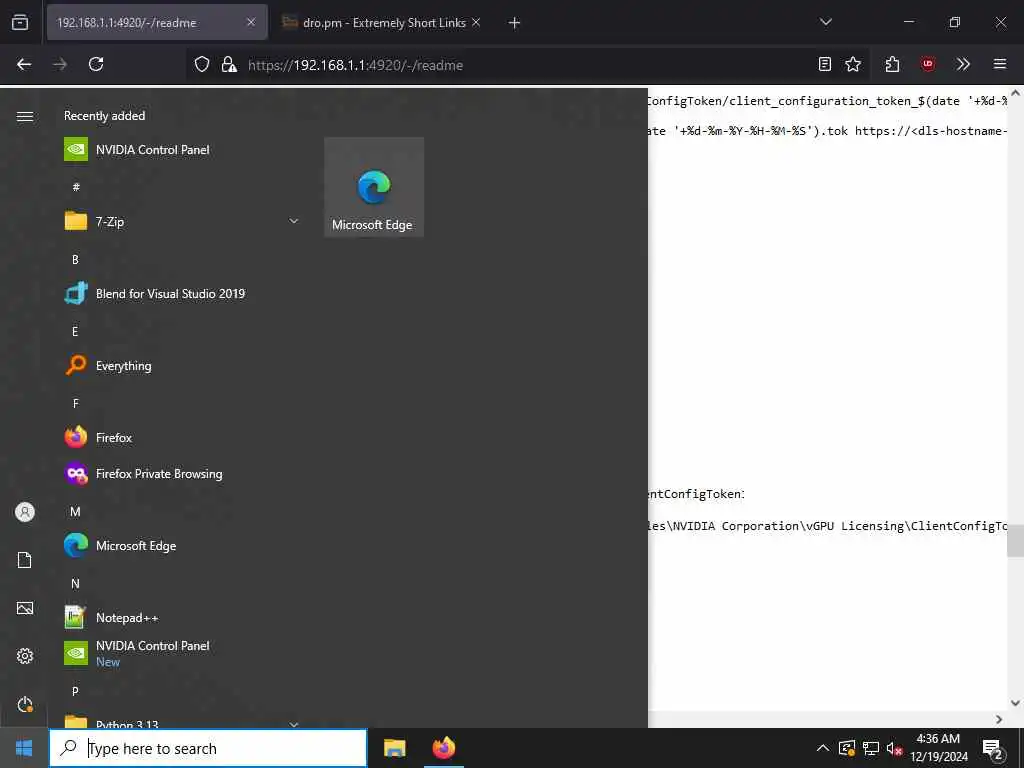Focus the Type here to search box
The image size is (1024, 768).
pyautogui.click(x=208, y=748)
